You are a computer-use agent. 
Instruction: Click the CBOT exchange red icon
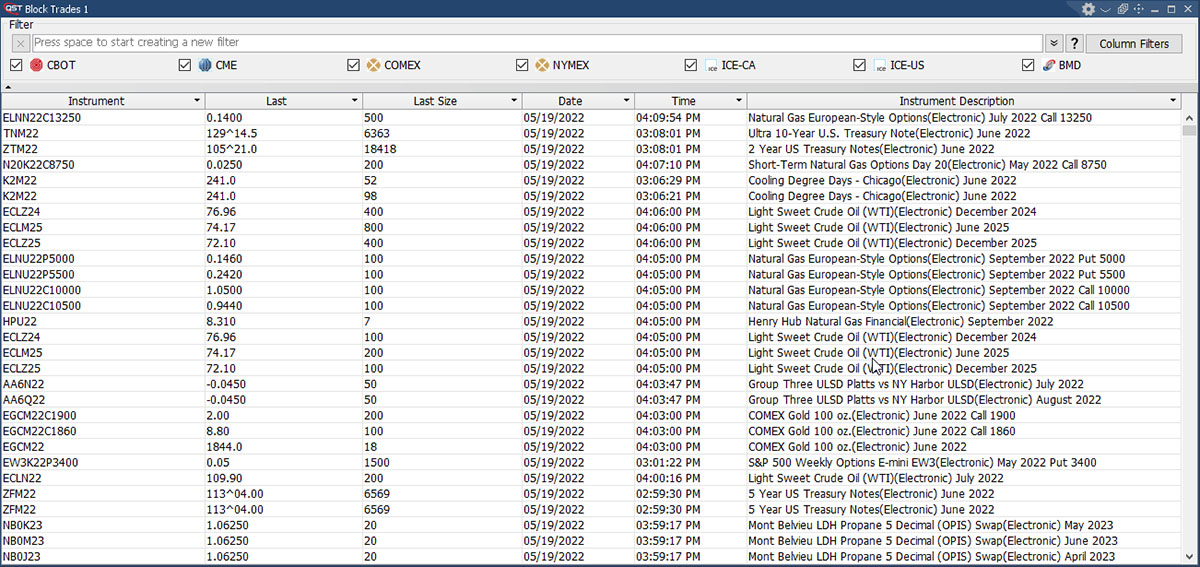(36, 66)
